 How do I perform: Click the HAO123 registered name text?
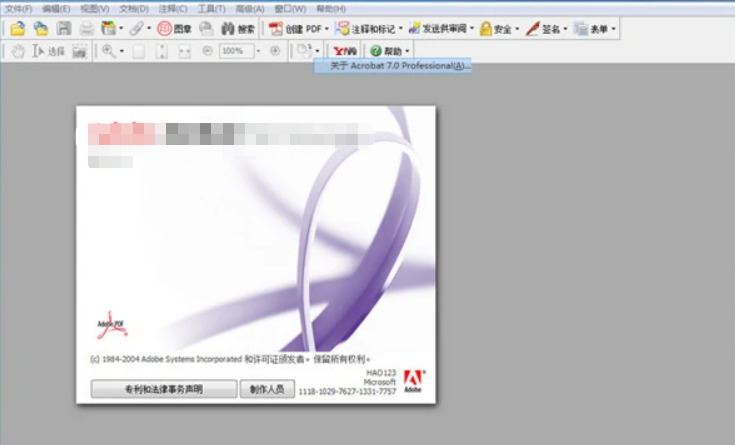tap(381, 373)
